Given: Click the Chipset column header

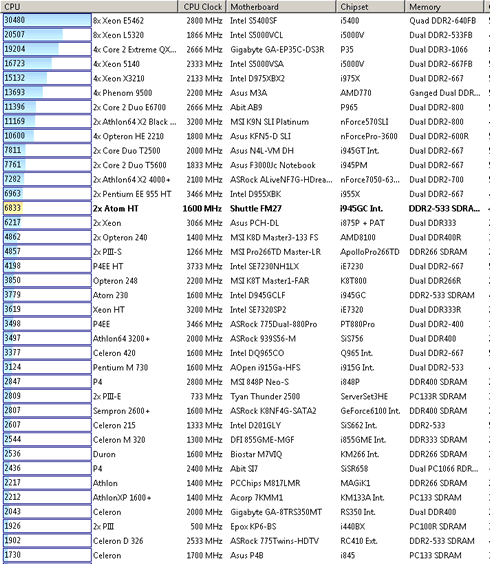Looking at the screenshot, I should point(370,6).
